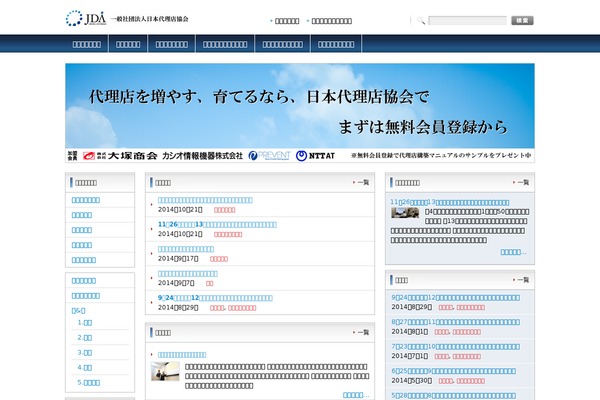Open the 7/23 第10 headline in the list
The height and width of the screenshot is (400, 600).
coord(455,346)
